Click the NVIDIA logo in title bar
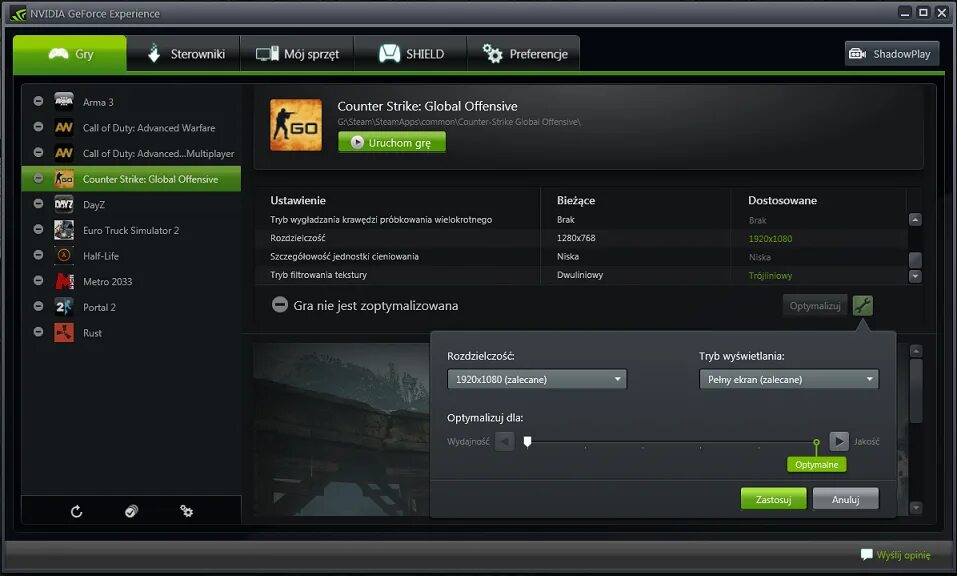Viewport: 957px width, 576px height. [18, 13]
